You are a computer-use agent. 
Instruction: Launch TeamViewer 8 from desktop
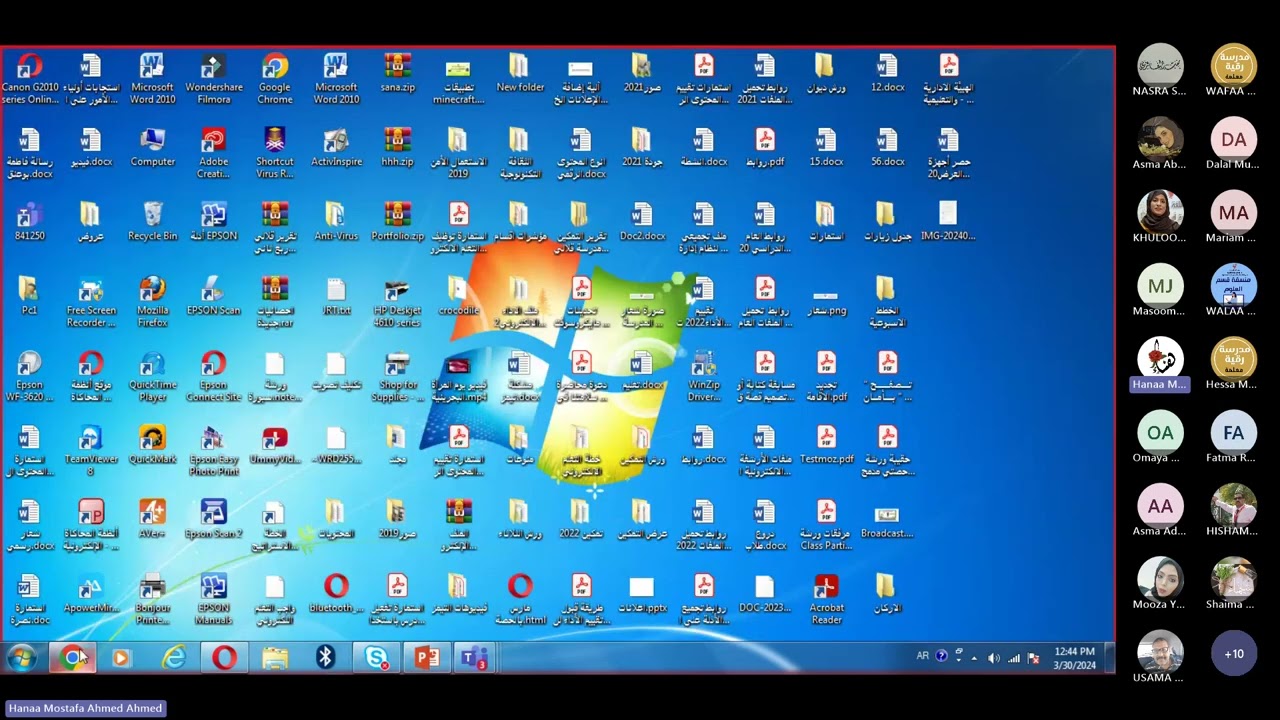tap(90, 450)
